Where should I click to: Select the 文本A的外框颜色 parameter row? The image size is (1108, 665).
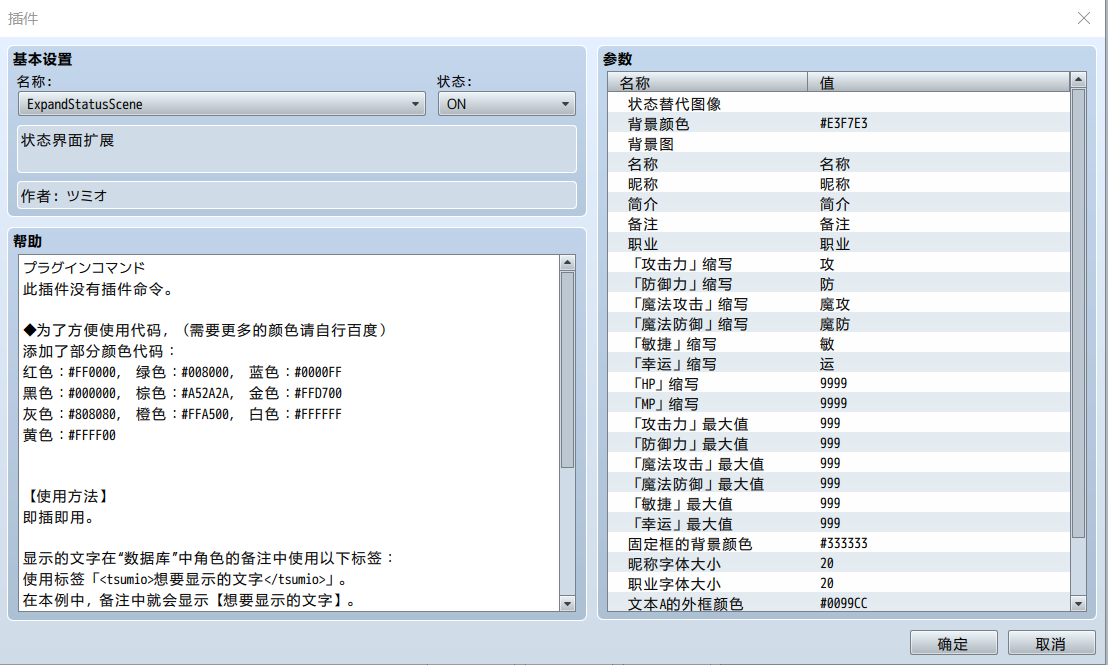[x=839, y=604]
